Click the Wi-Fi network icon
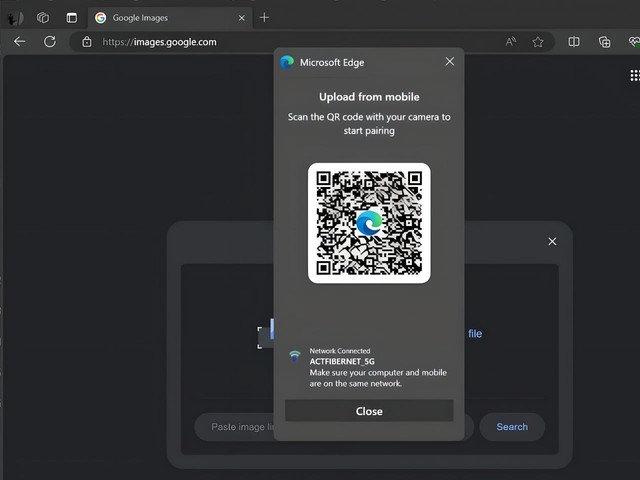 (x=295, y=356)
